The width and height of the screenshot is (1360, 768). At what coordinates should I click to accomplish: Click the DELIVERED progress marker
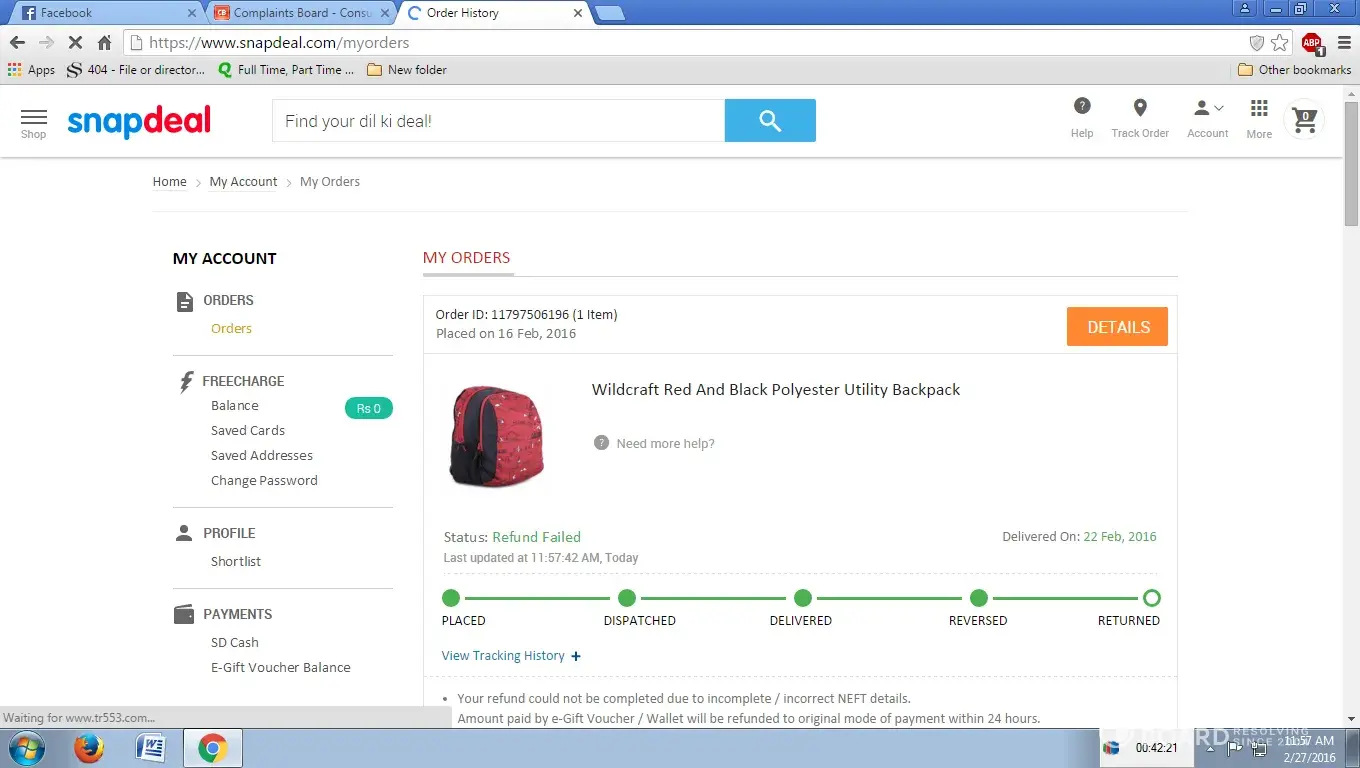tap(802, 598)
